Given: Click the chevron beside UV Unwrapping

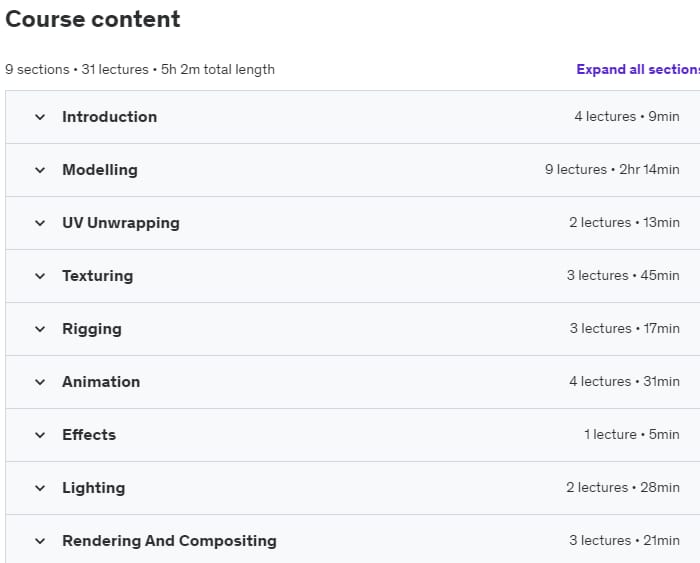Looking at the screenshot, I should (x=40, y=223).
